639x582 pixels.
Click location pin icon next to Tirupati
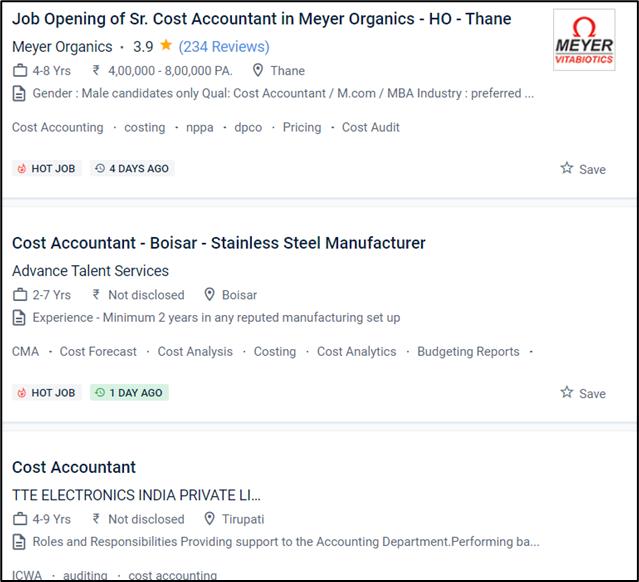coord(209,519)
